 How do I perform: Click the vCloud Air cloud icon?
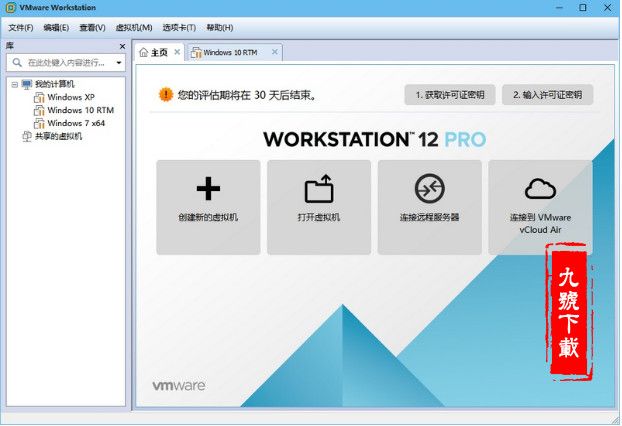tap(539, 187)
